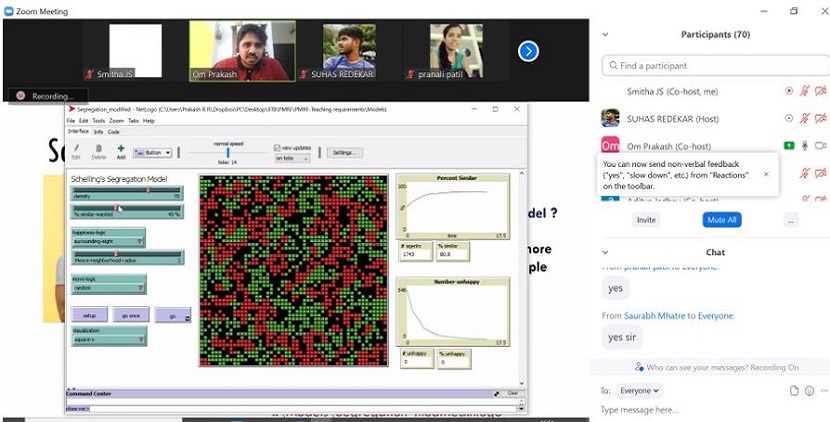Open the chat recipient Everyone dropdown
Screen dimensions: 830x422
click(639, 391)
